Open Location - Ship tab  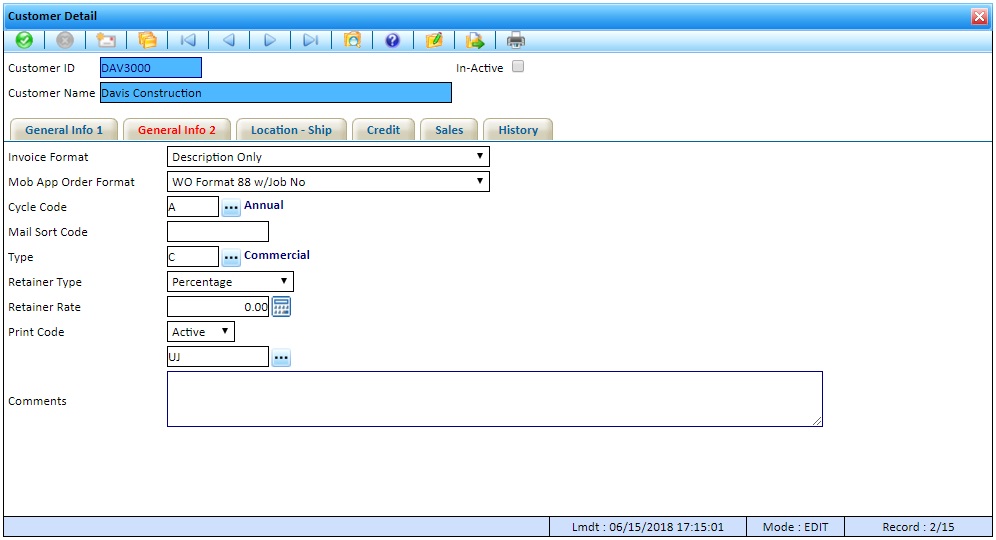pos(292,130)
